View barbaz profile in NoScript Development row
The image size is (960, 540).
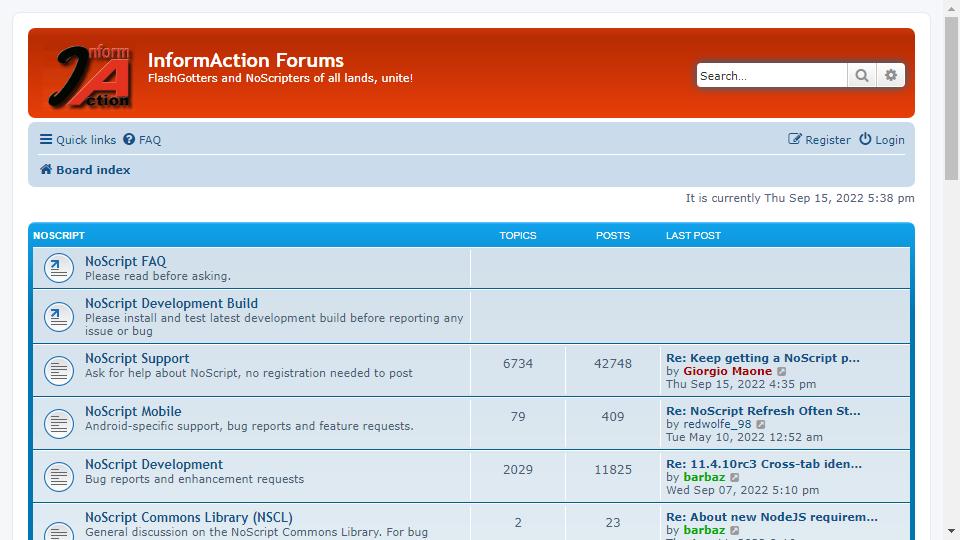pos(704,477)
